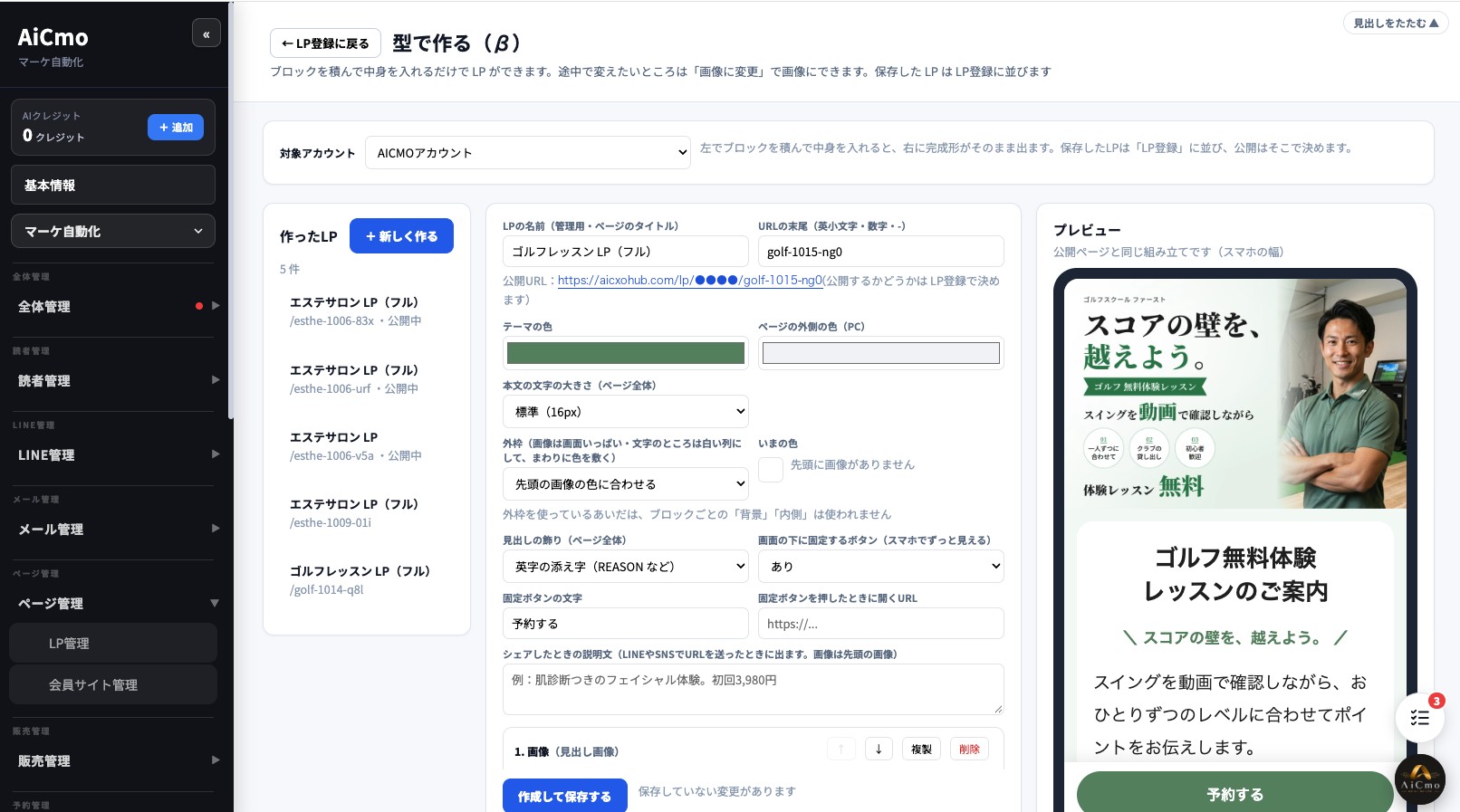Collapse the ページ管理 sidebar section
Viewport: 1460px width, 812px height.
coord(113,603)
